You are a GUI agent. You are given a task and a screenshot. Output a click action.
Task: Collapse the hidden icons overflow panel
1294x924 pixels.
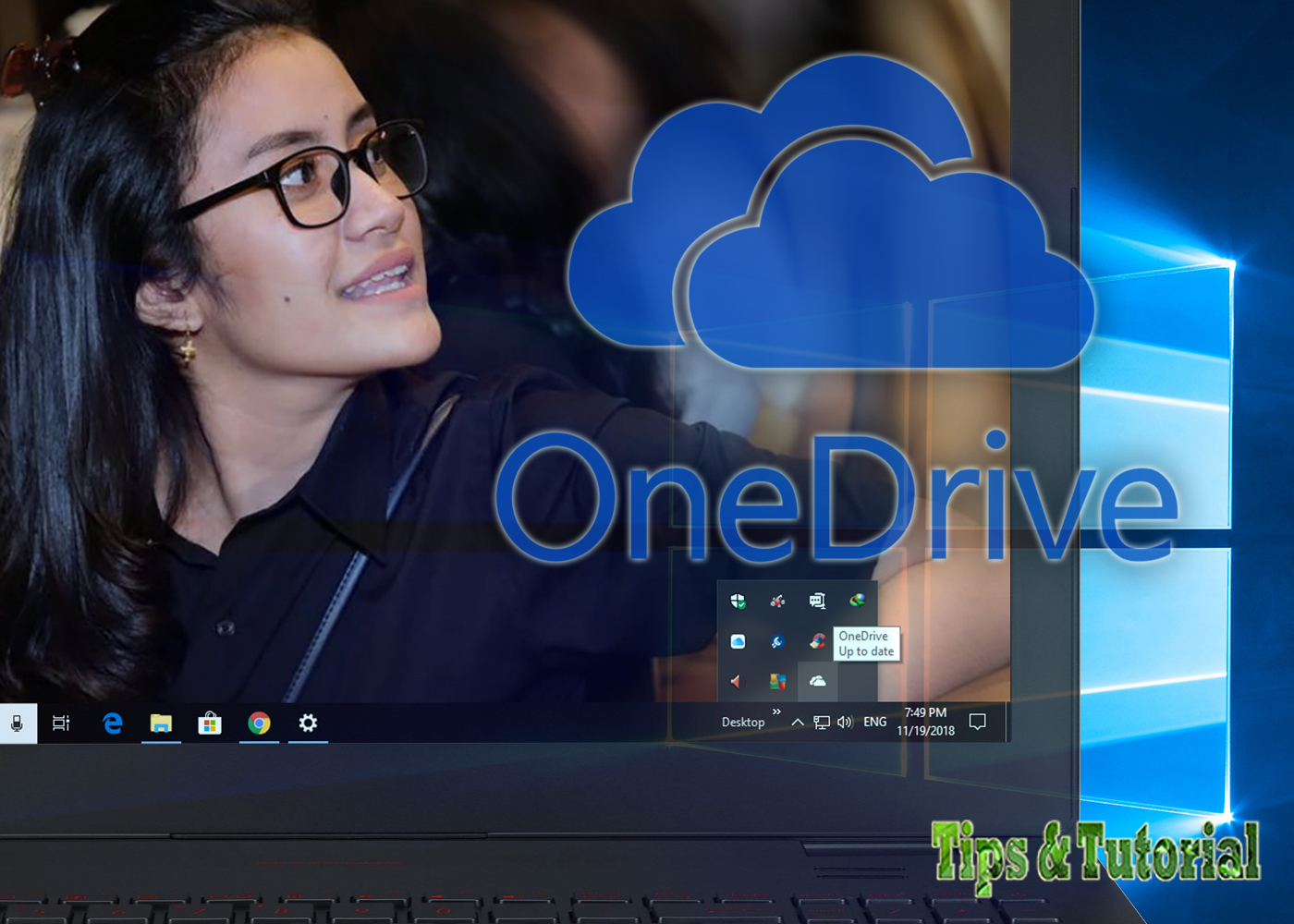pyautogui.click(x=797, y=721)
